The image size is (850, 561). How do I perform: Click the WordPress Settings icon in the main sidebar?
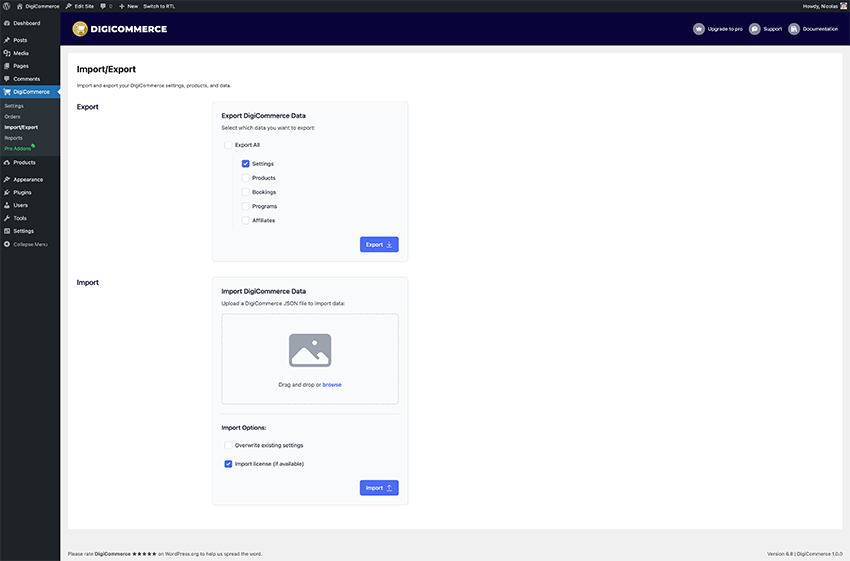[x=7, y=231]
